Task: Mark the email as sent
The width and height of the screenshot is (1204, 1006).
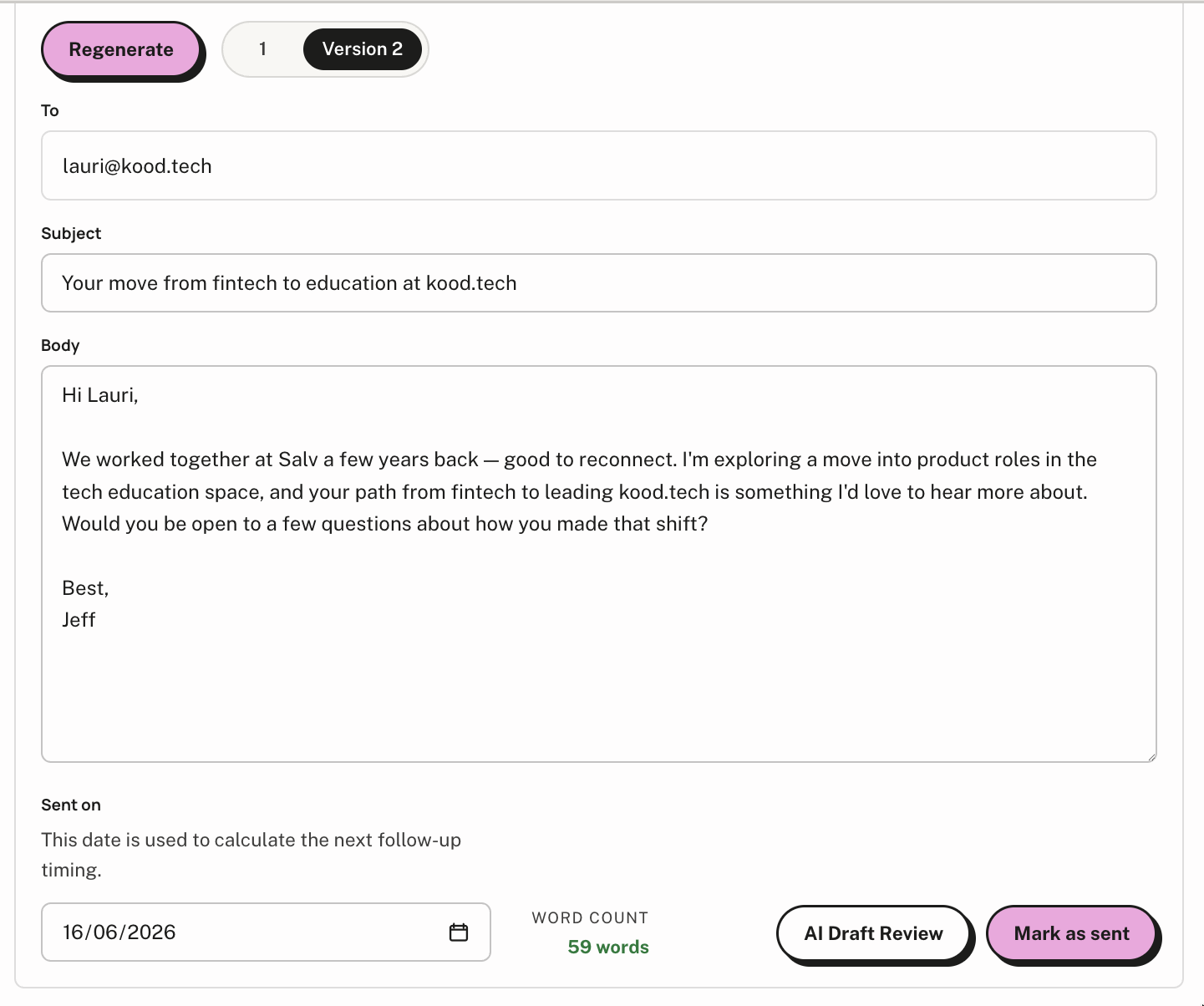Action: tap(1072, 933)
